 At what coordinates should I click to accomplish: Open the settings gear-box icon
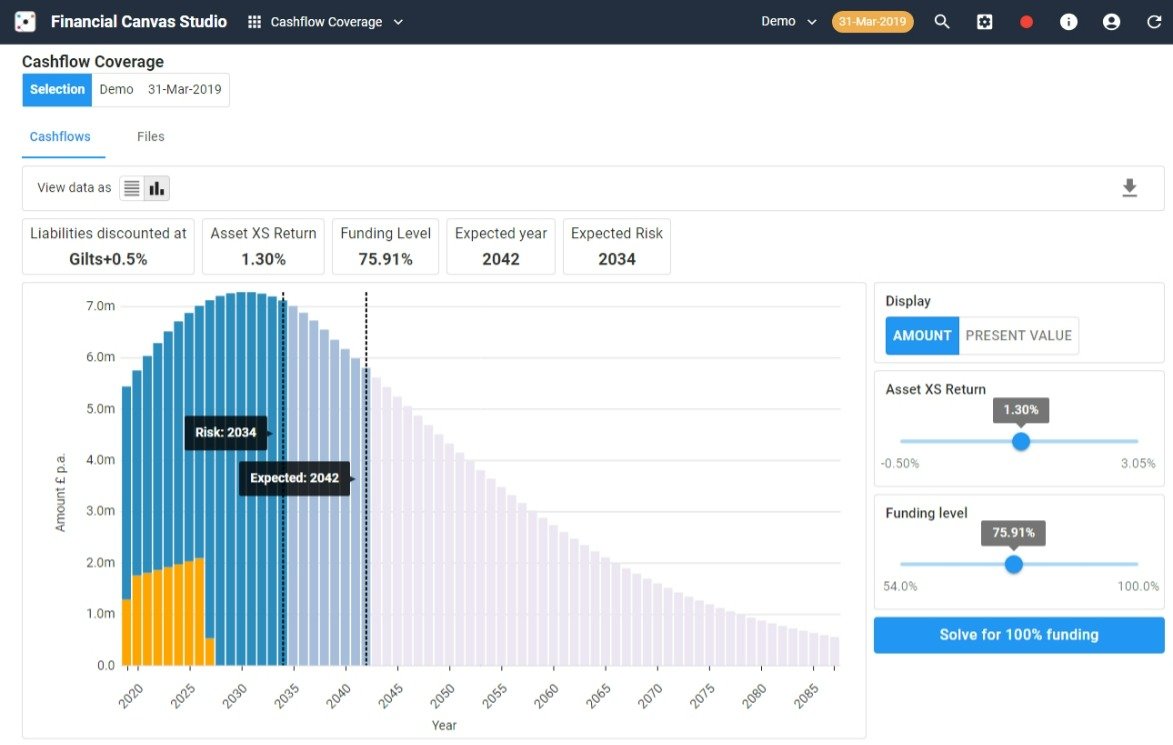click(x=984, y=22)
